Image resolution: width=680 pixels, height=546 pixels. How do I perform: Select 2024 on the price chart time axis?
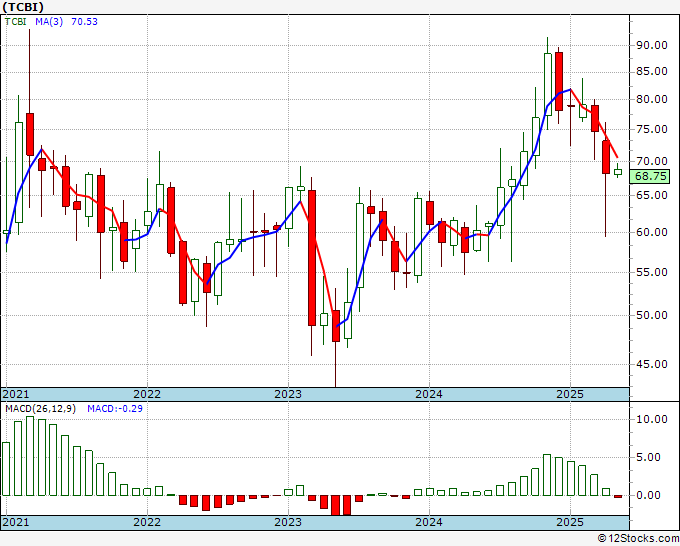tap(429, 394)
